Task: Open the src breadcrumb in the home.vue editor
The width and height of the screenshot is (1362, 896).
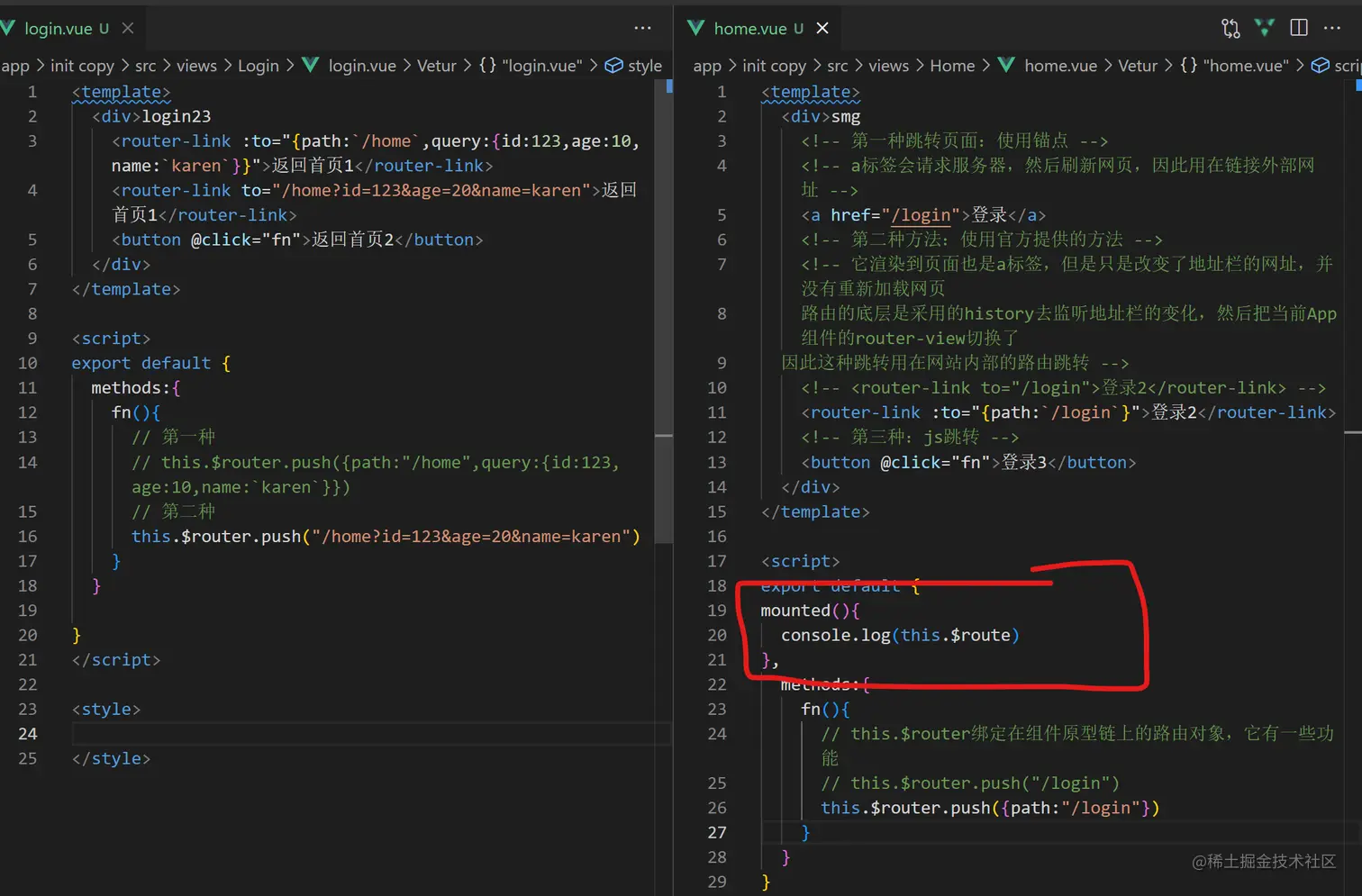Action: (837, 66)
